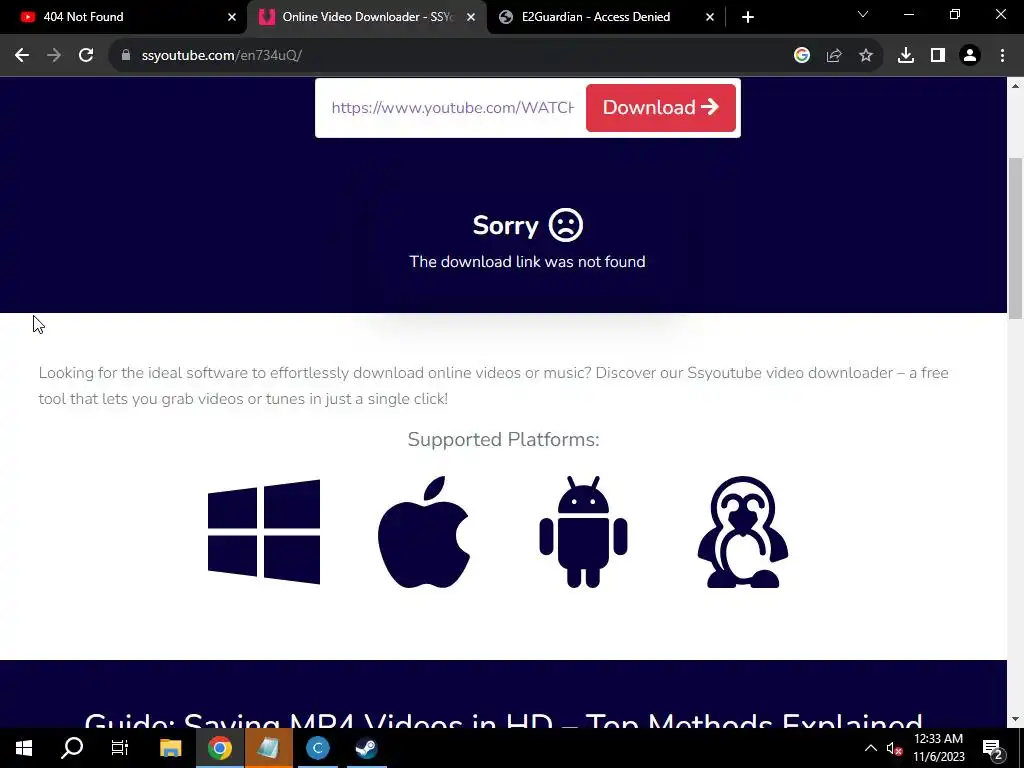Close the 404 Not Found tab
Screen dimensions: 1024x768
[x=232, y=17]
